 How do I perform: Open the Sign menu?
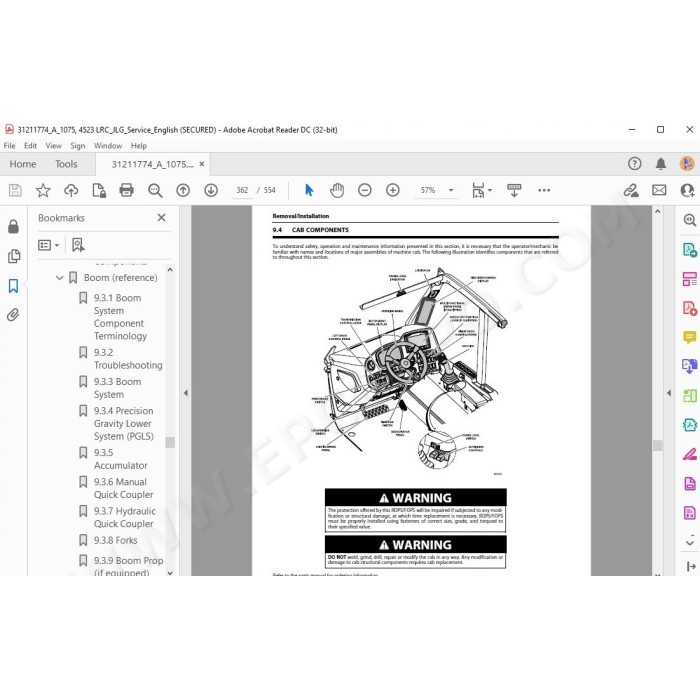[x=77, y=146]
